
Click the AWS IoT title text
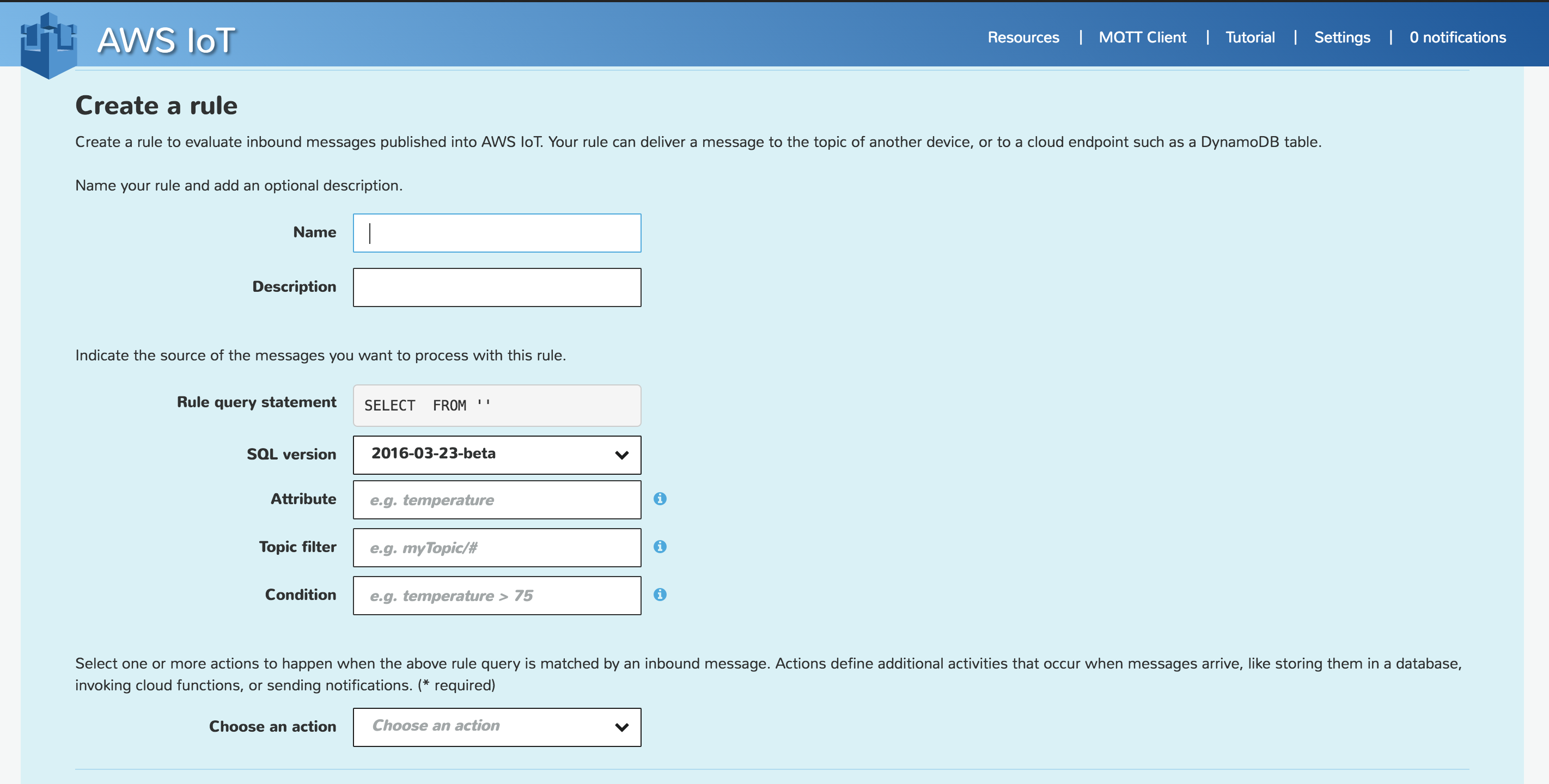coord(166,41)
